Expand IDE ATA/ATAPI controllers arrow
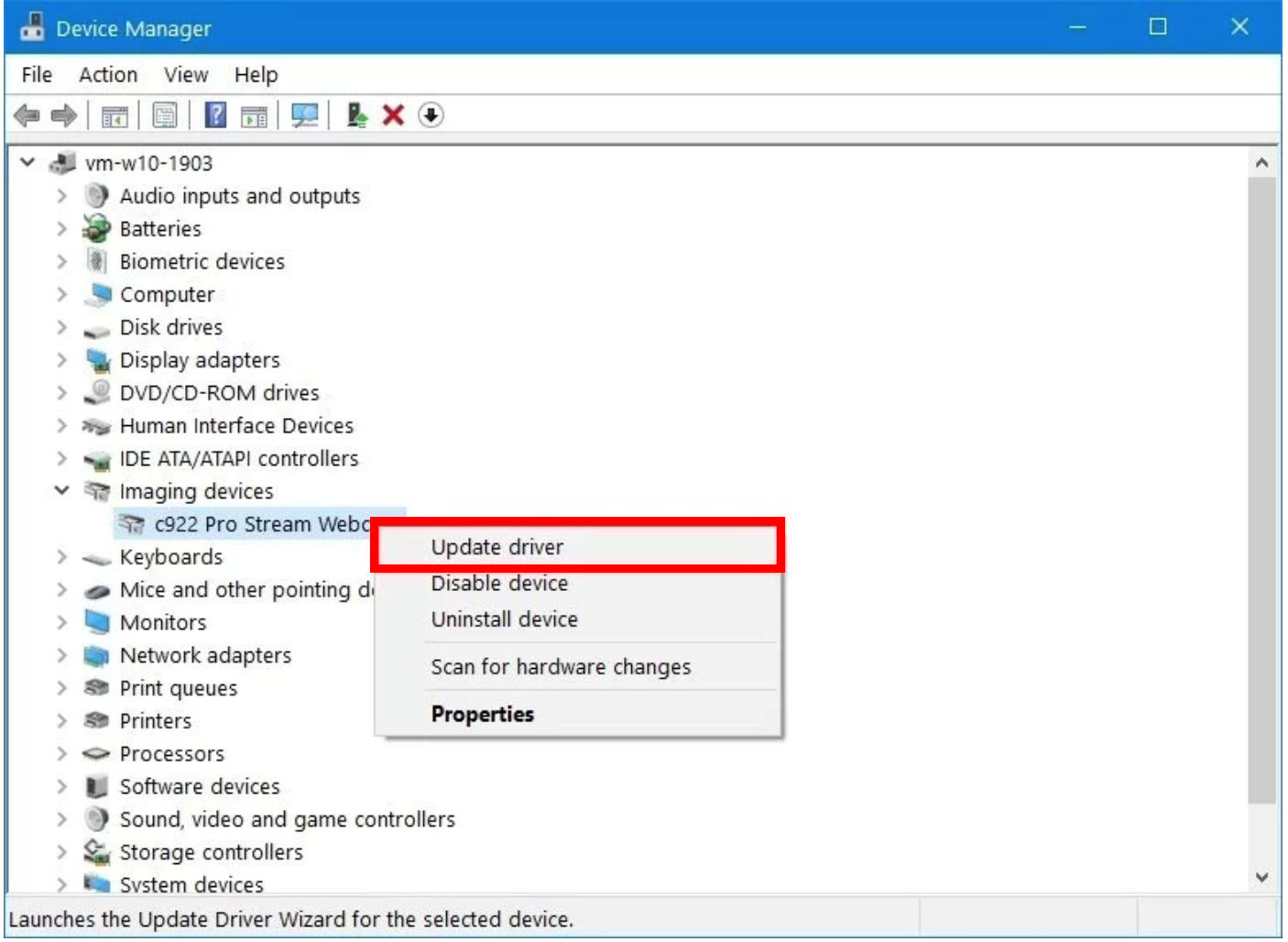 point(61,458)
